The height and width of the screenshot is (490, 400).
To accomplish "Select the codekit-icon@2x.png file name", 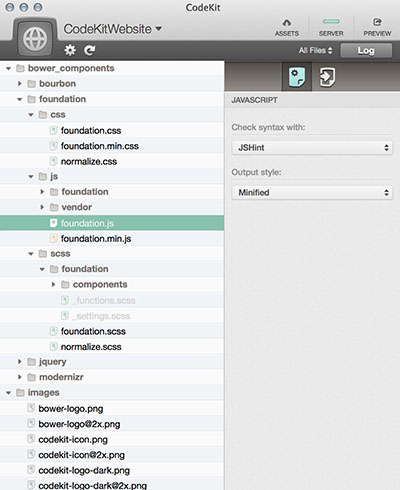I will (81, 455).
